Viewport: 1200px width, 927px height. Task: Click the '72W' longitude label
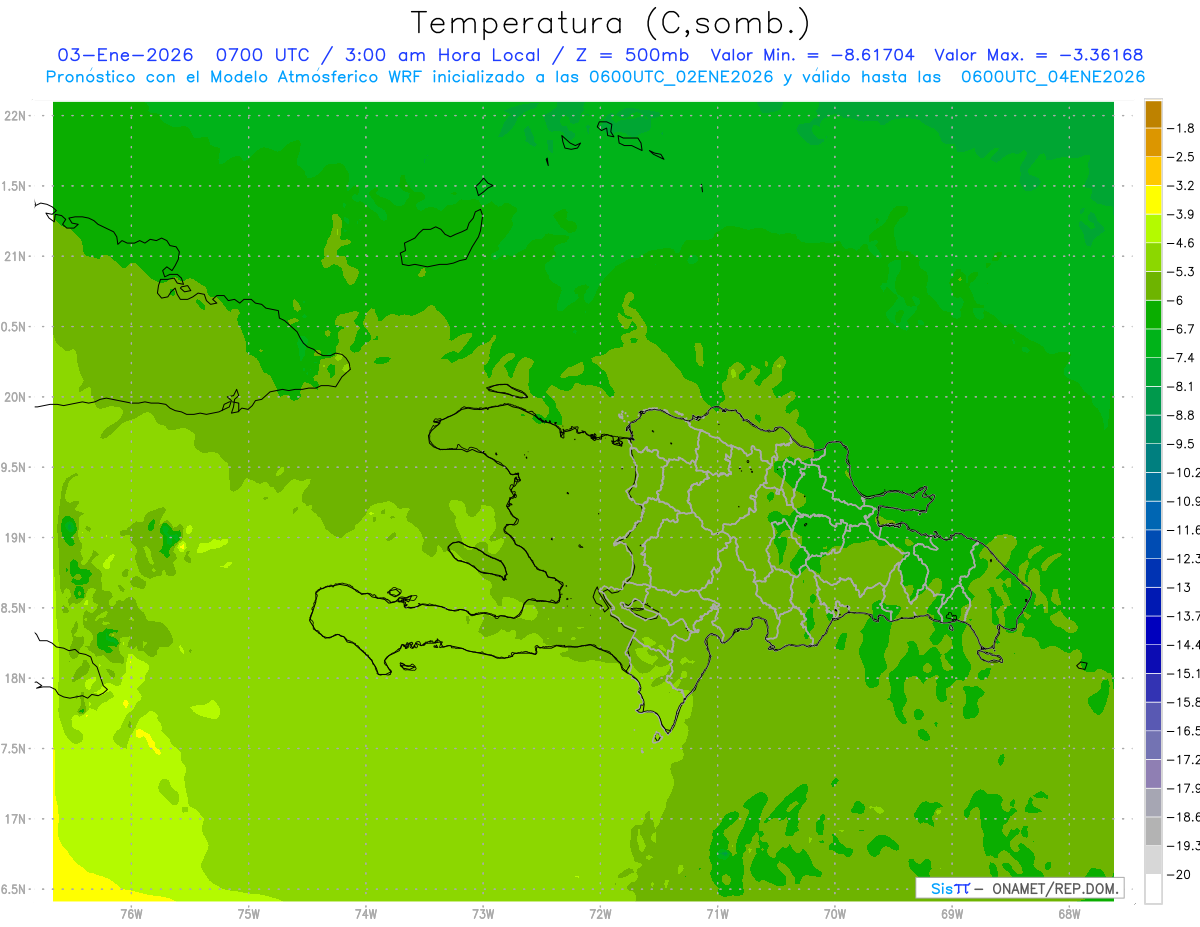point(600,913)
